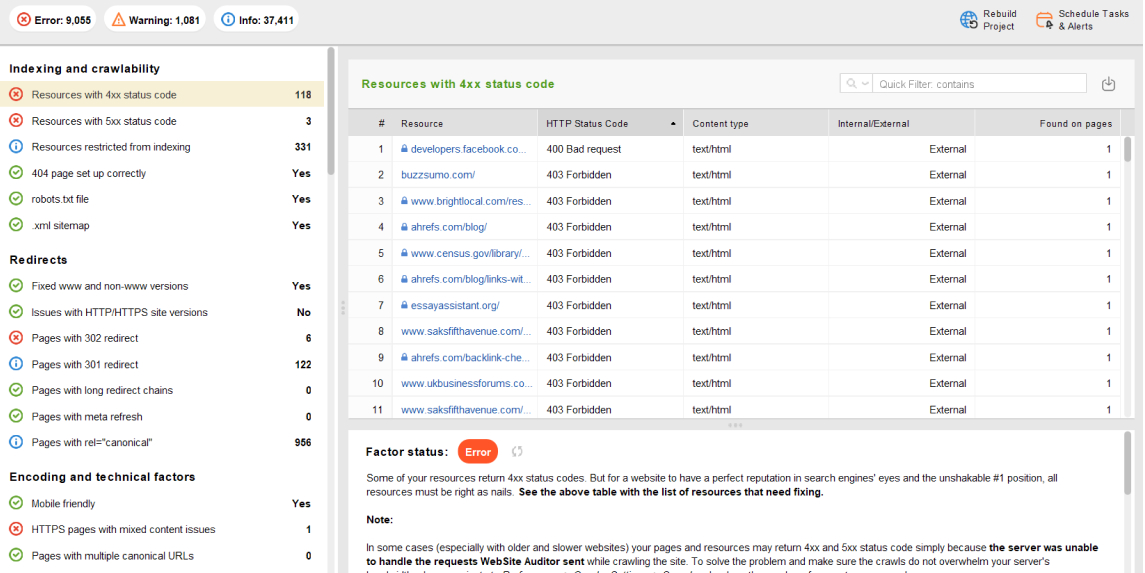Click the Encoding and technical factors heading

[x=102, y=477]
